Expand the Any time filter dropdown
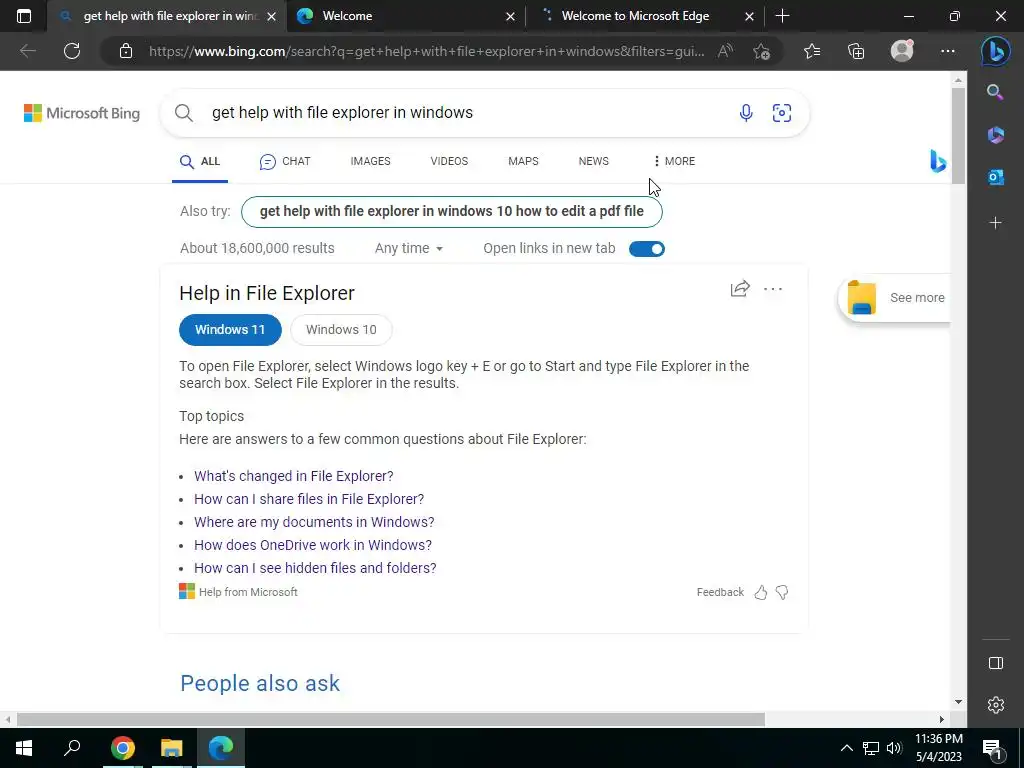The width and height of the screenshot is (1024, 768). [409, 249]
